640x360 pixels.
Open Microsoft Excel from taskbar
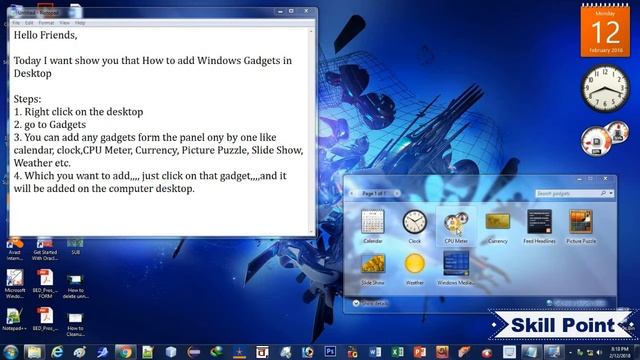397,352
